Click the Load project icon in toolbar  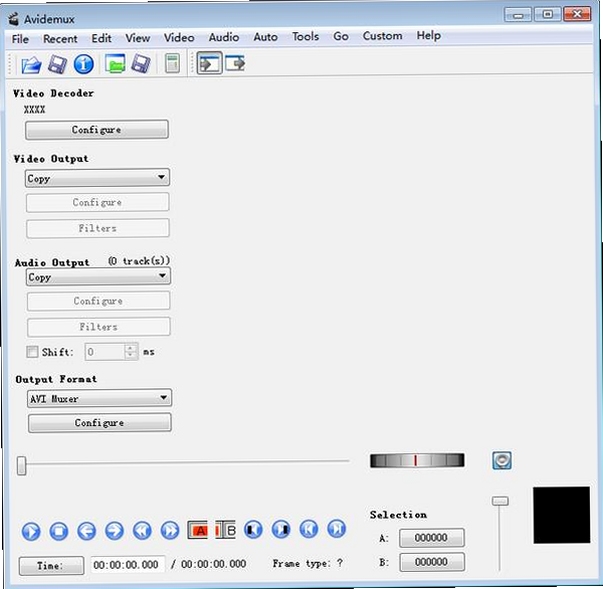click(x=115, y=63)
